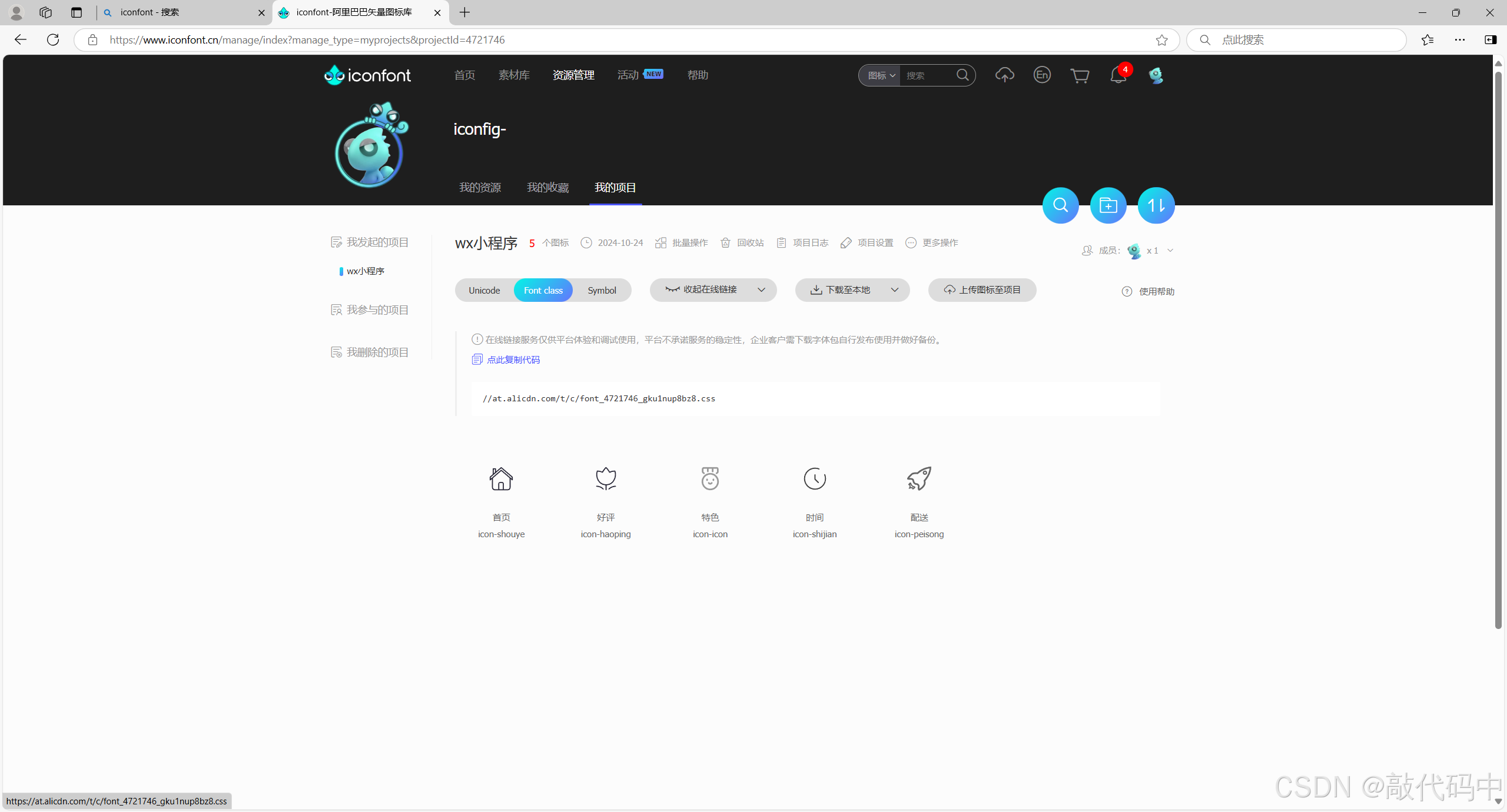Select Font class mode
1507x812 pixels.
(x=543, y=290)
